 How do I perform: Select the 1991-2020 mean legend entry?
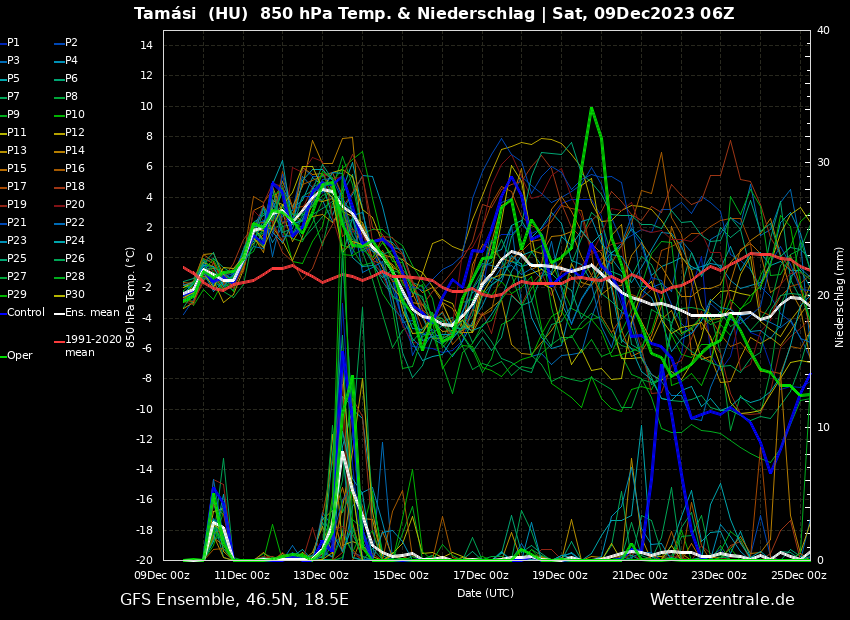93,346
